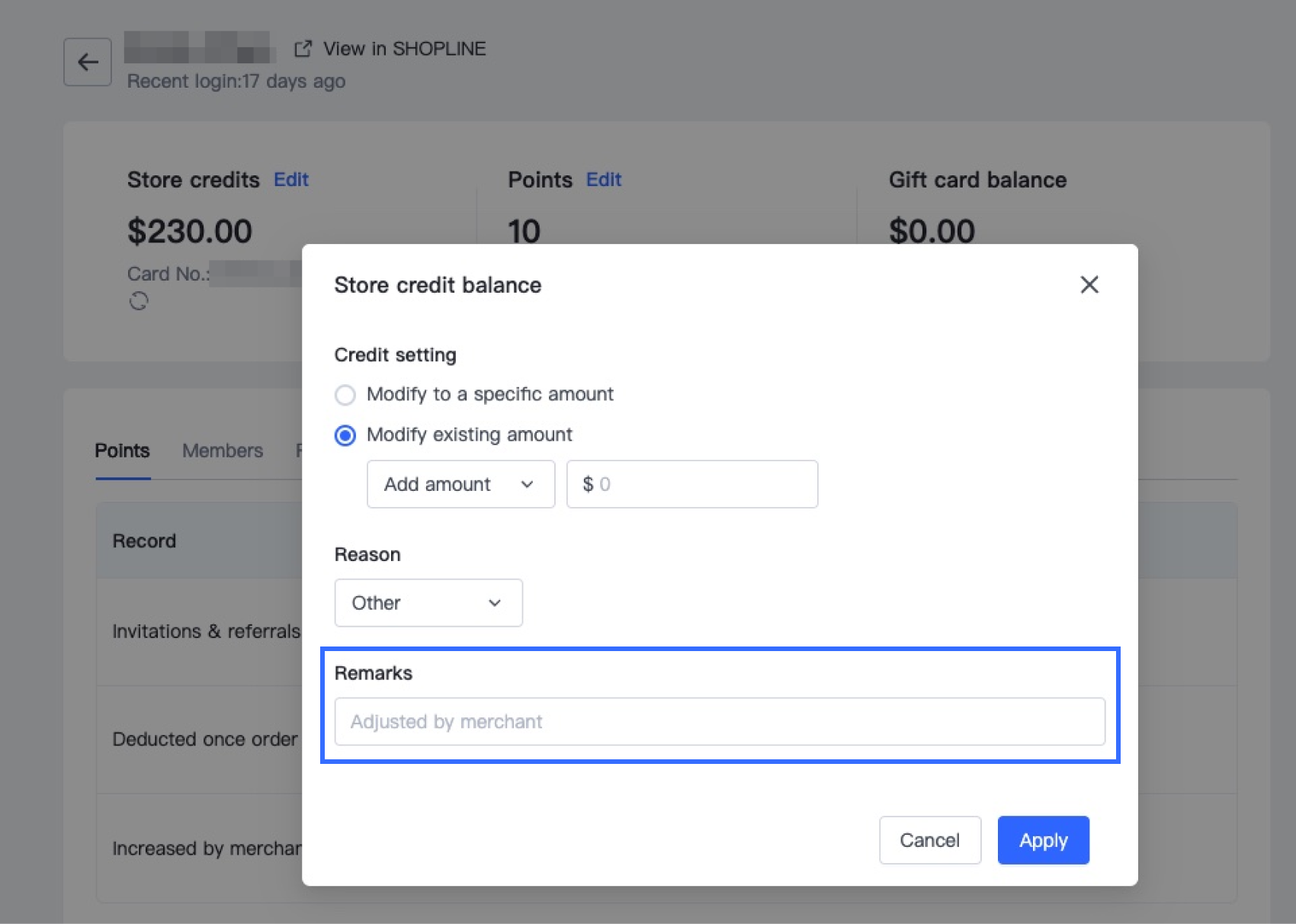Viewport: 1296px width, 924px height.
Task: Click the Remarks text field
Action: pos(719,721)
